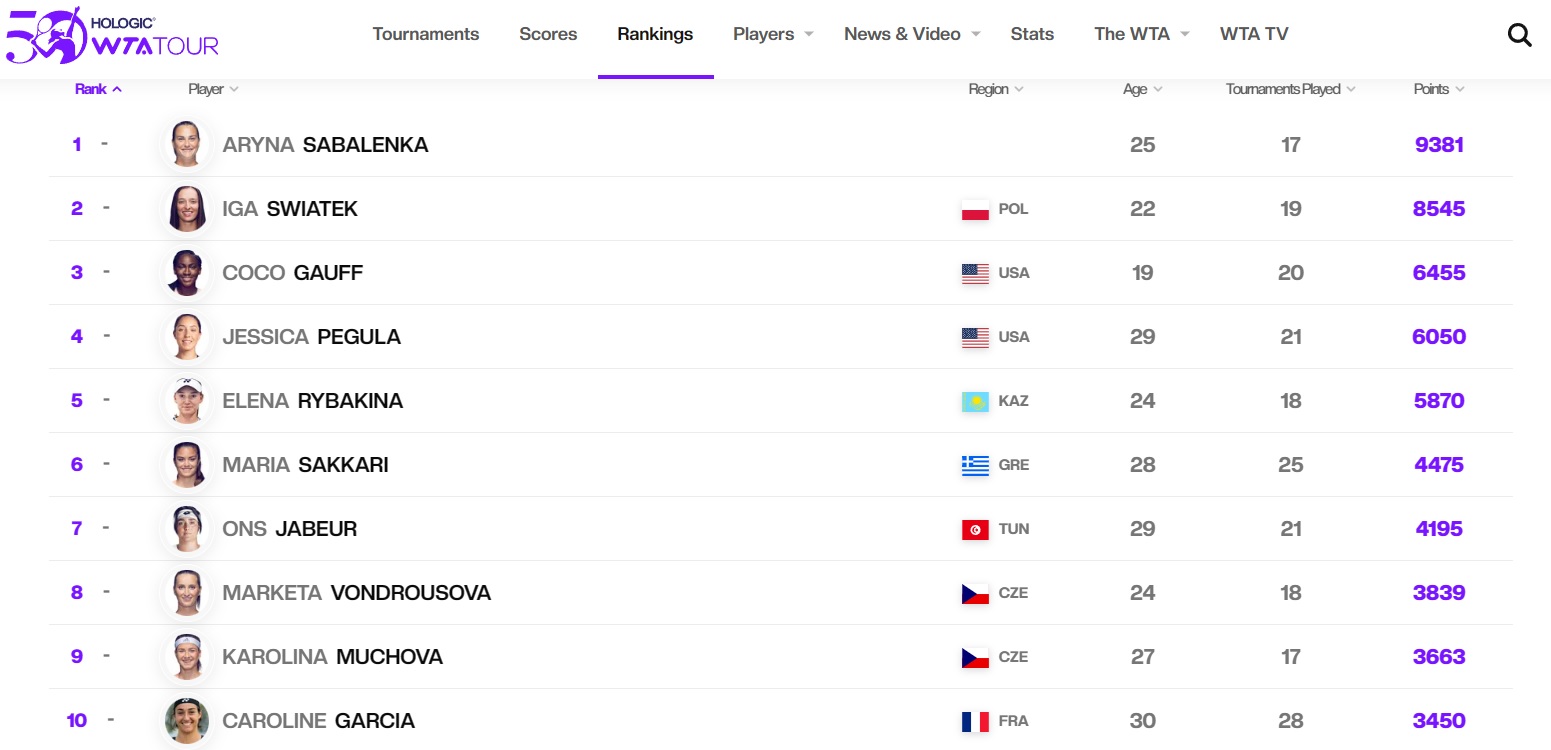Open the Tournaments nav item
The image size is (1551, 750).
click(426, 34)
